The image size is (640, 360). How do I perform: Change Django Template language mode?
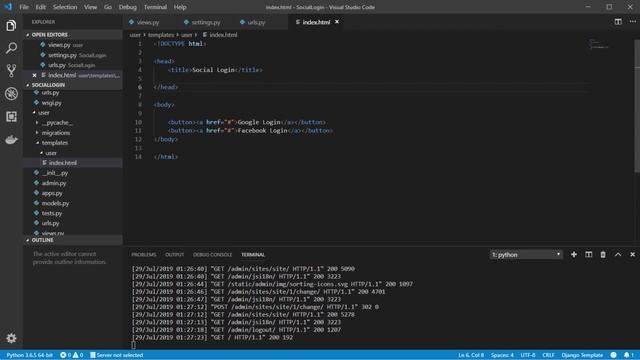pos(582,355)
